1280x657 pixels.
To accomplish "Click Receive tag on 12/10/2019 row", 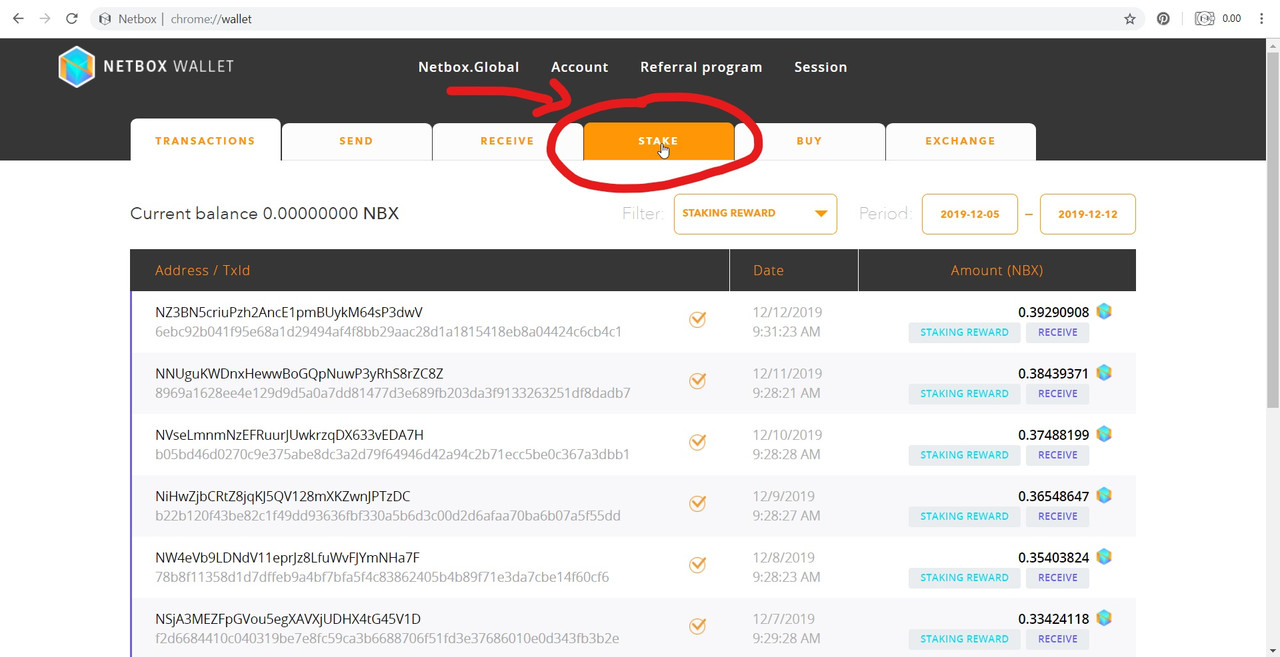I will click(x=1057, y=455).
